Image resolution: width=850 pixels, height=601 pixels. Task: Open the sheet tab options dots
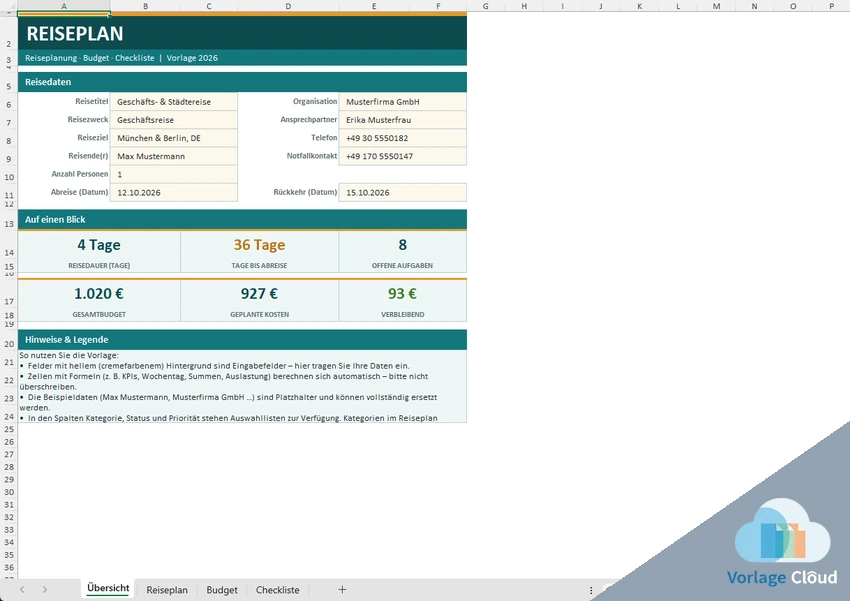[591, 590]
